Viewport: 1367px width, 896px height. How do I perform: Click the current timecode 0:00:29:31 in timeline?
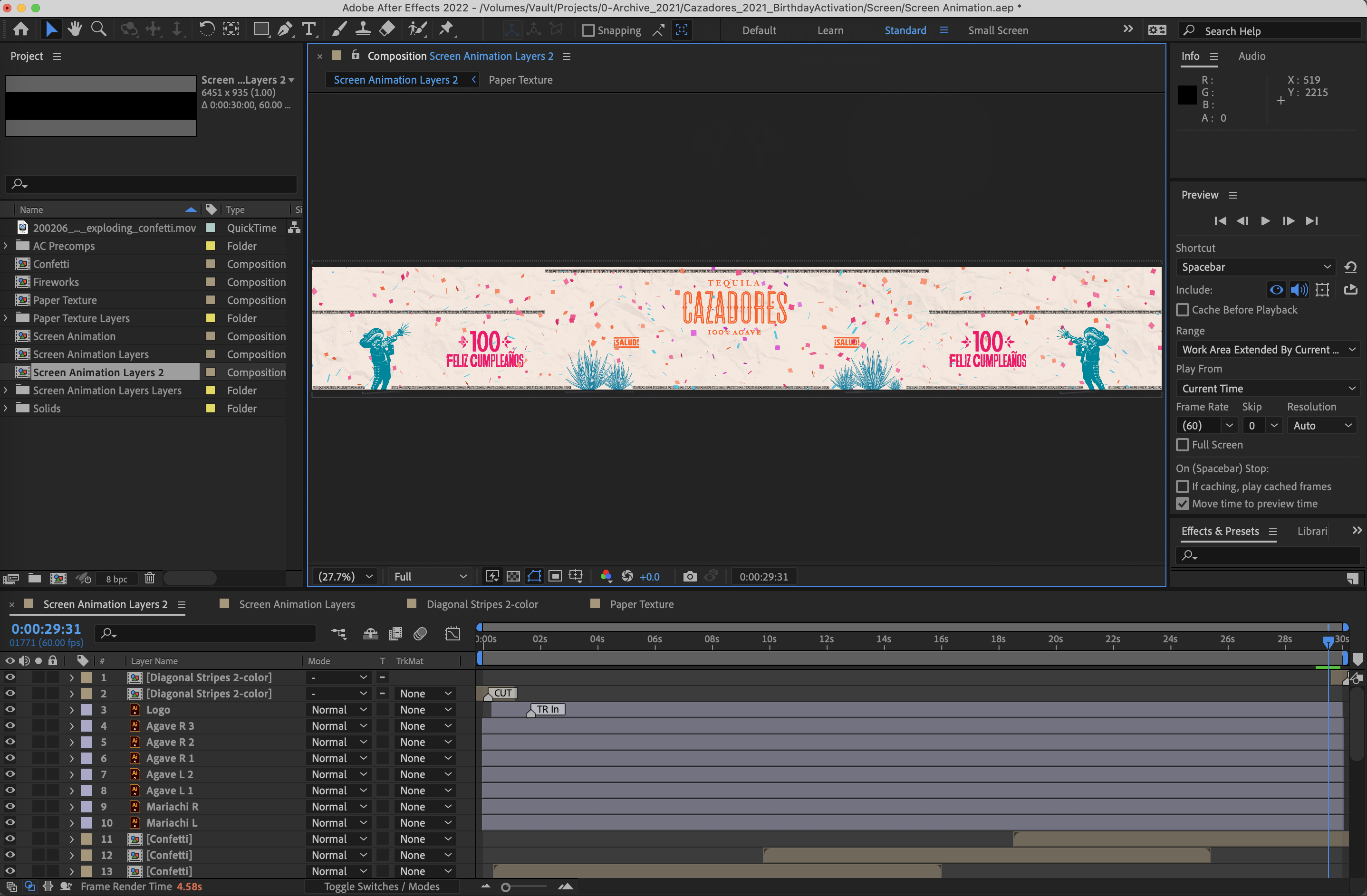[x=46, y=629]
